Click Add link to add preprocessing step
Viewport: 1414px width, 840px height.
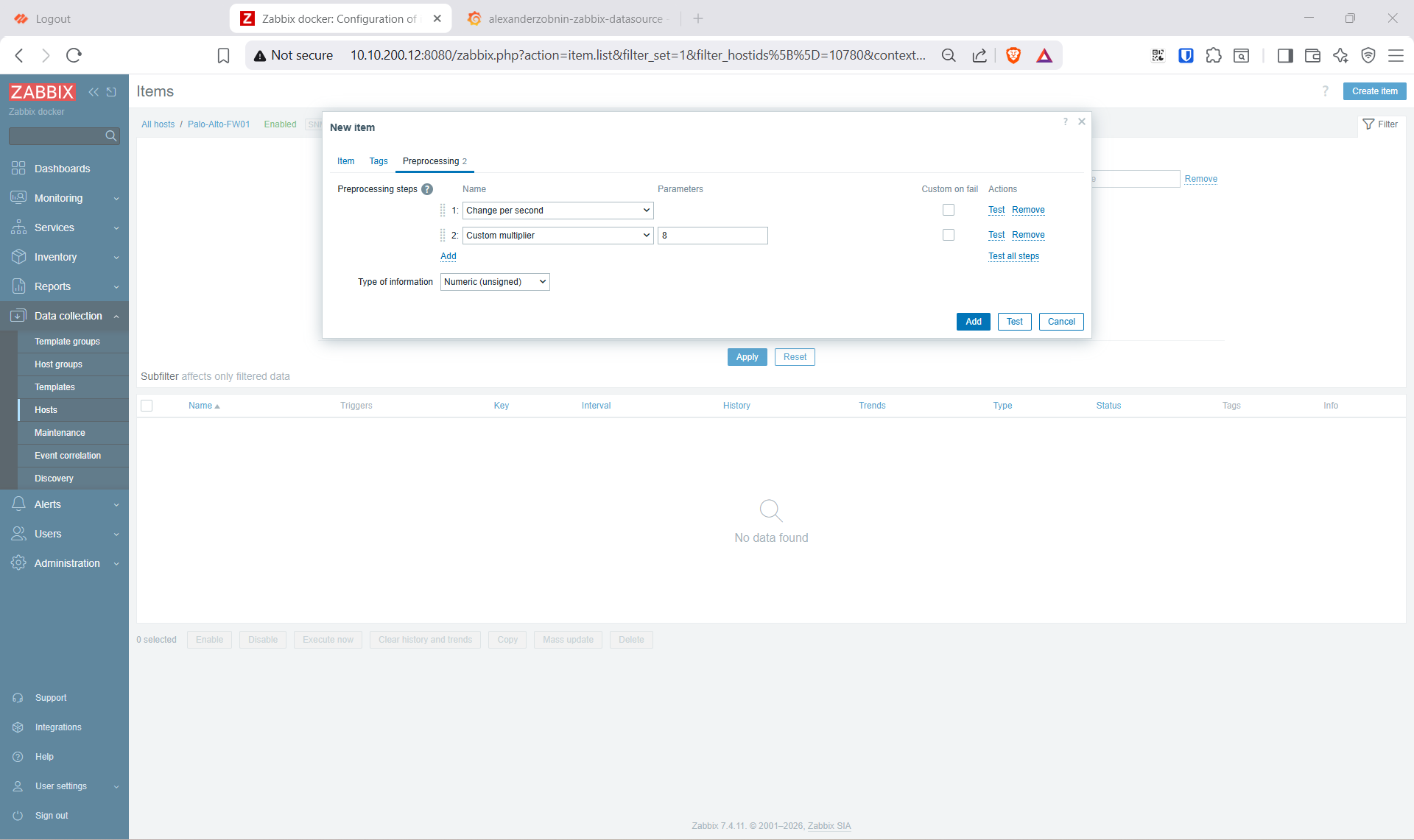click(x=449, y=256)
